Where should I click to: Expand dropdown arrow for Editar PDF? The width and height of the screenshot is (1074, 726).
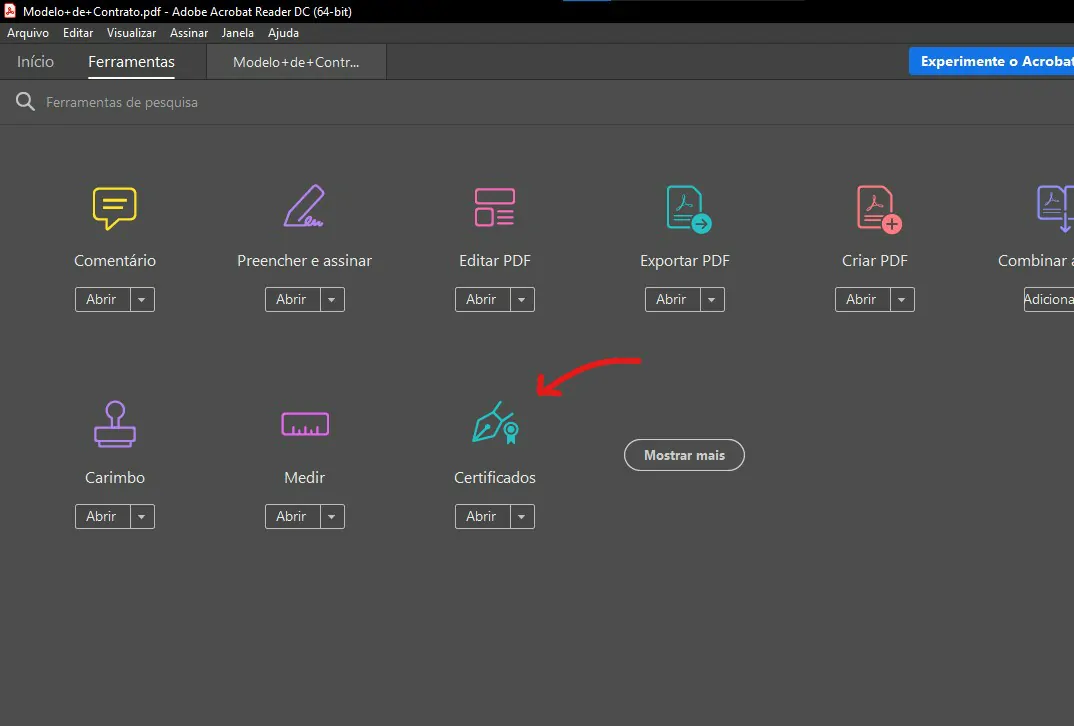(x=522, y=299)
